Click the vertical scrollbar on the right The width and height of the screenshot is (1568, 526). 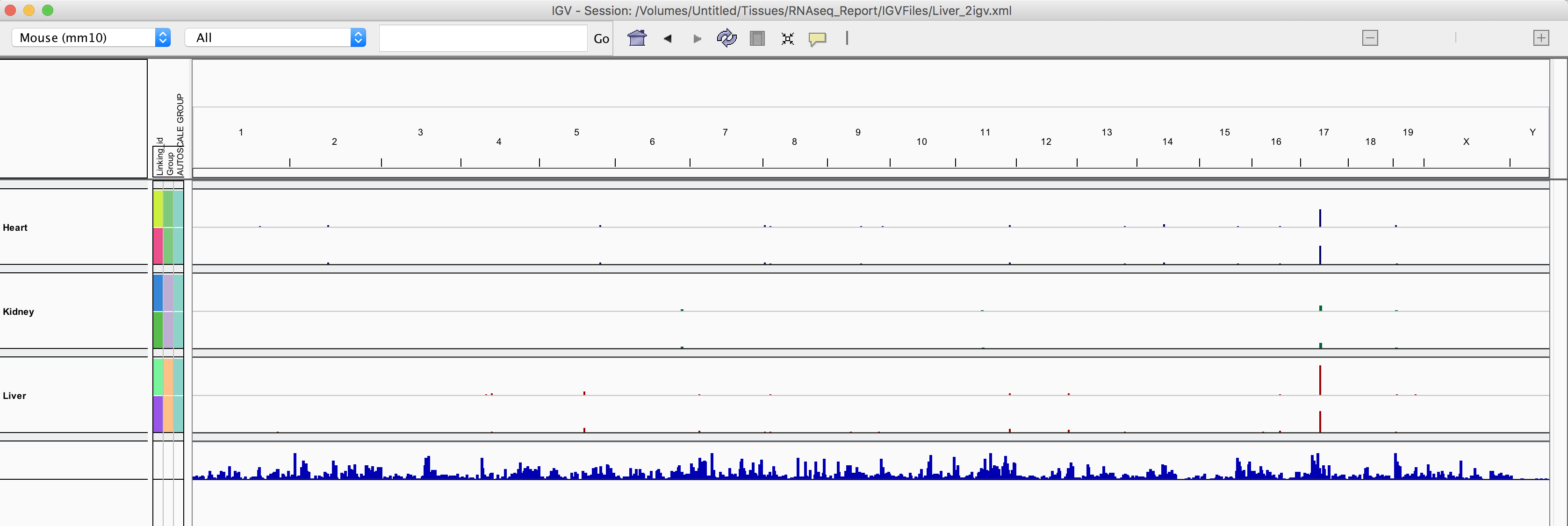1559,353
